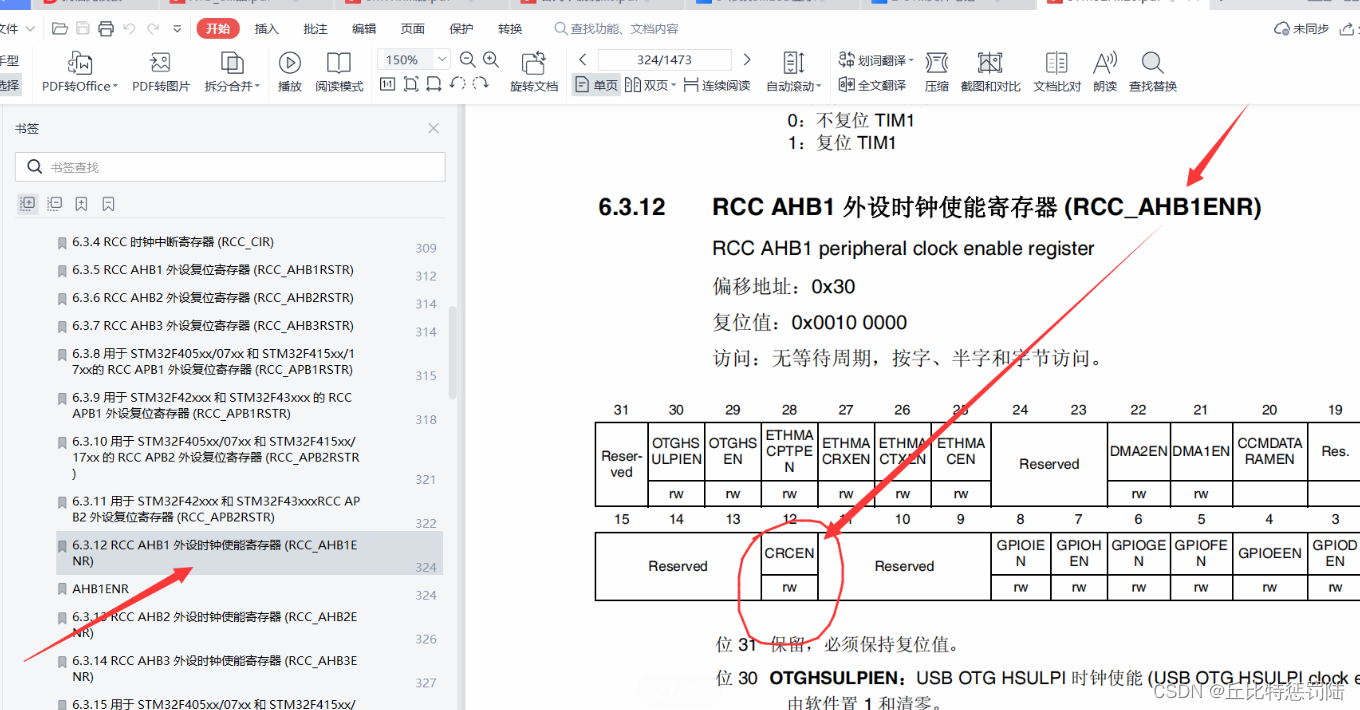Click the redo arrow icon
Viewport: 1360px width, 710px height.
pos(153,29)
